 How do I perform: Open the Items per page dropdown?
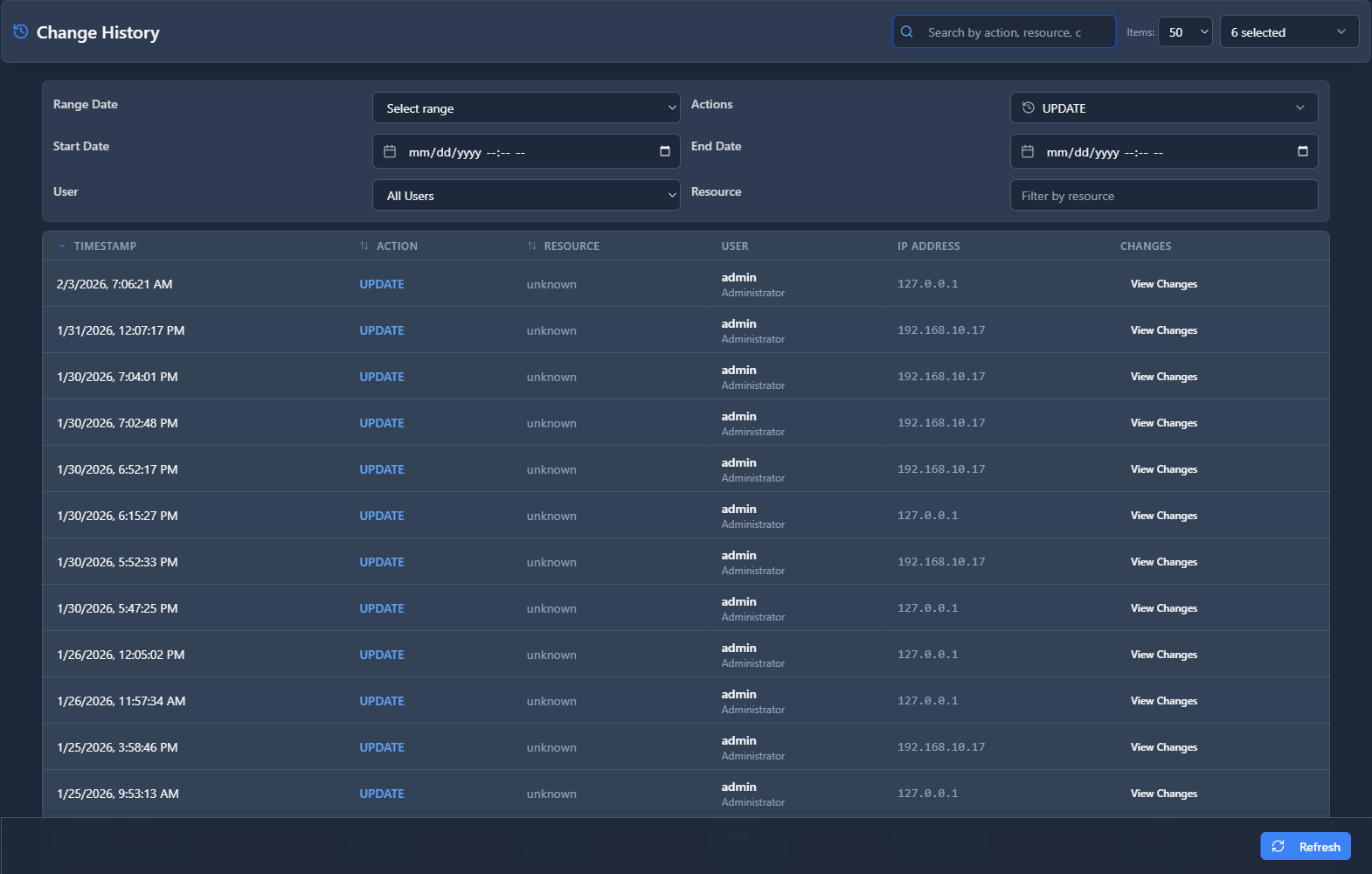(1184, 32)
